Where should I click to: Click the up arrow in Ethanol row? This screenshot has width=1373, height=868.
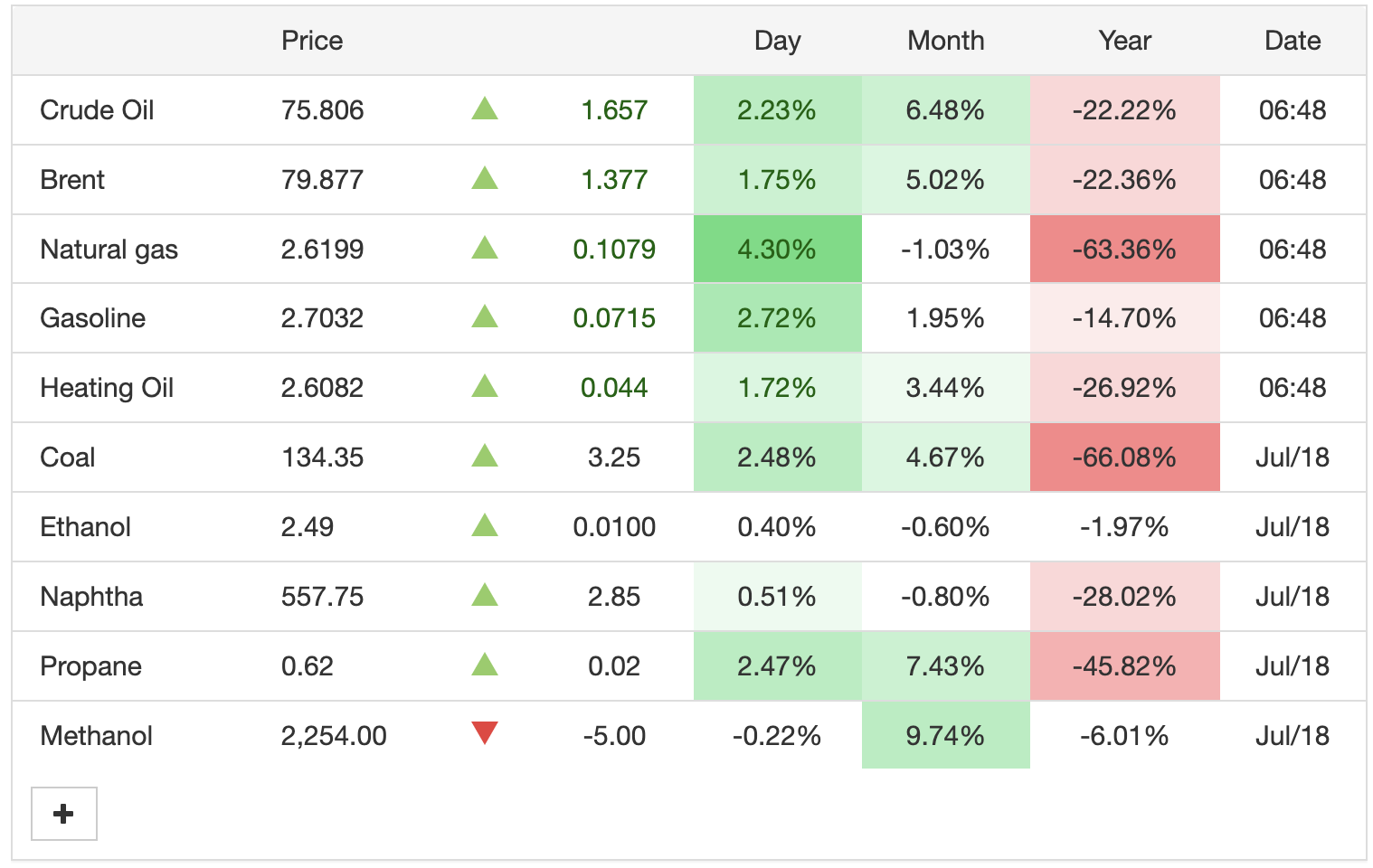tap(485, 525)
